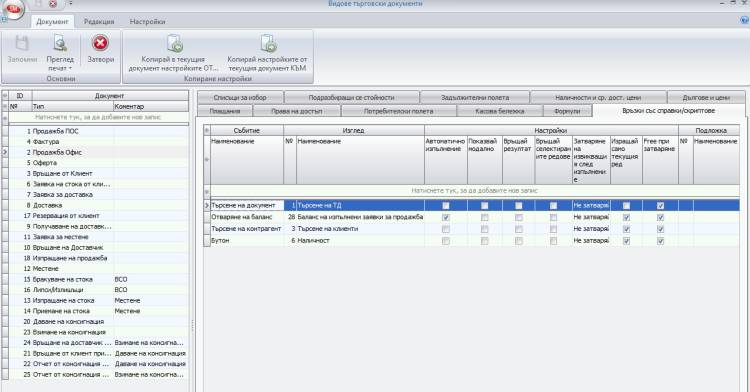Toggle Изпращай само текущия ред for Бутон
750x392 pixels.
point(626,241)
